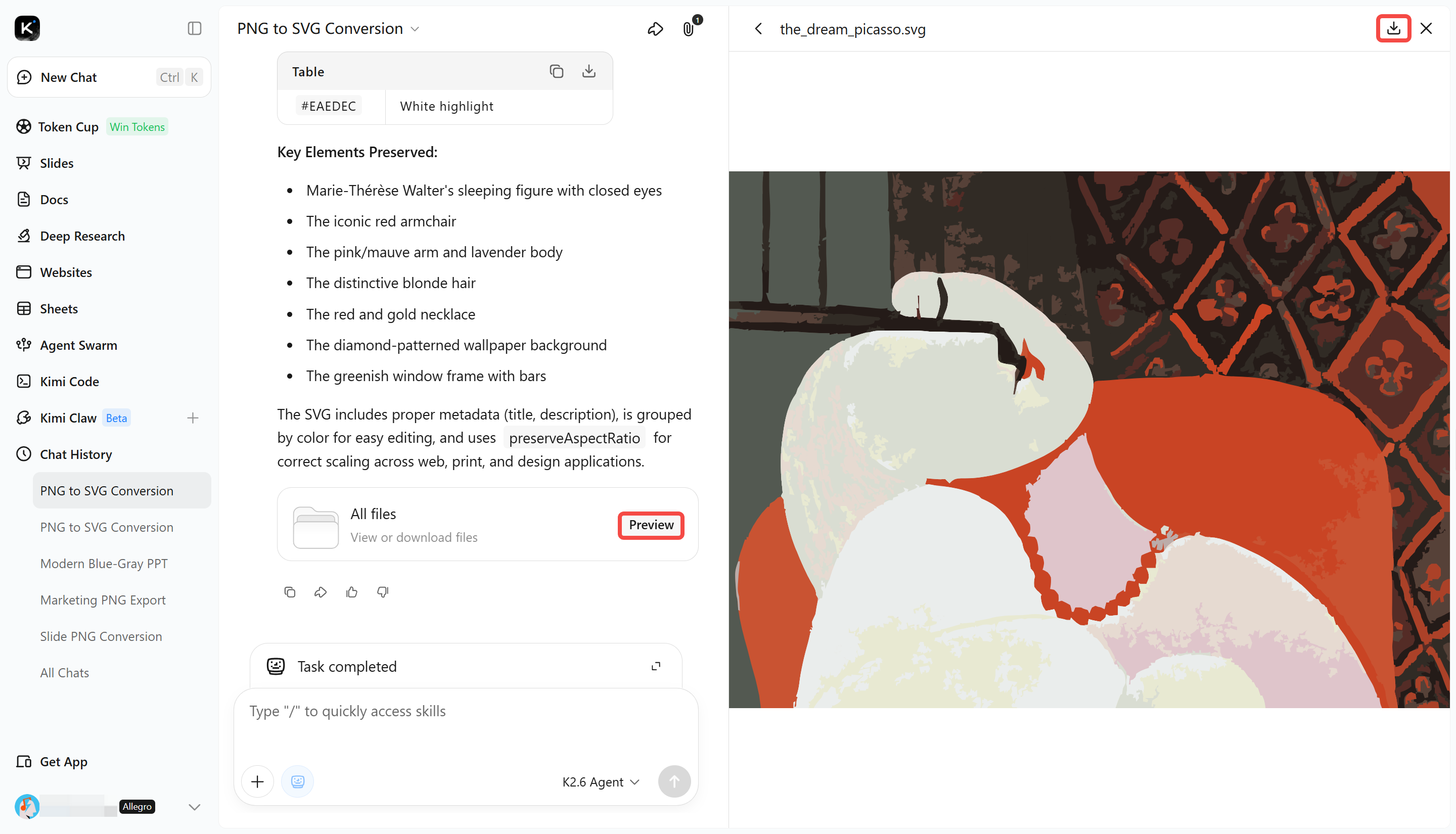Toggle the agent mode icon button
This screenshot has width=1456, height=834.
click(297, 781)
